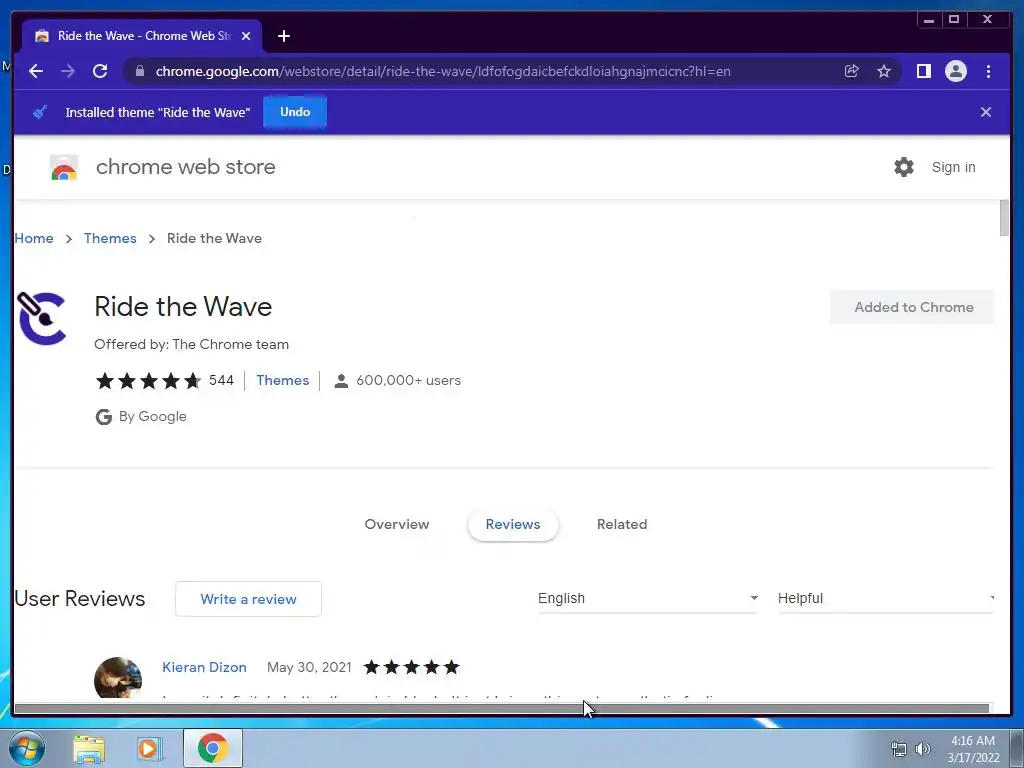Screen dimensions: 1024x768
Task: Click the May 30, 2021 review date
Action: click(309, 667)
